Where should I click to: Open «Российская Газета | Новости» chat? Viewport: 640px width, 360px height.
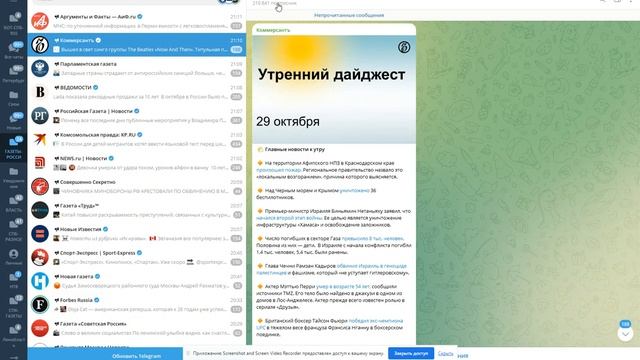click(x=137, y=116)
